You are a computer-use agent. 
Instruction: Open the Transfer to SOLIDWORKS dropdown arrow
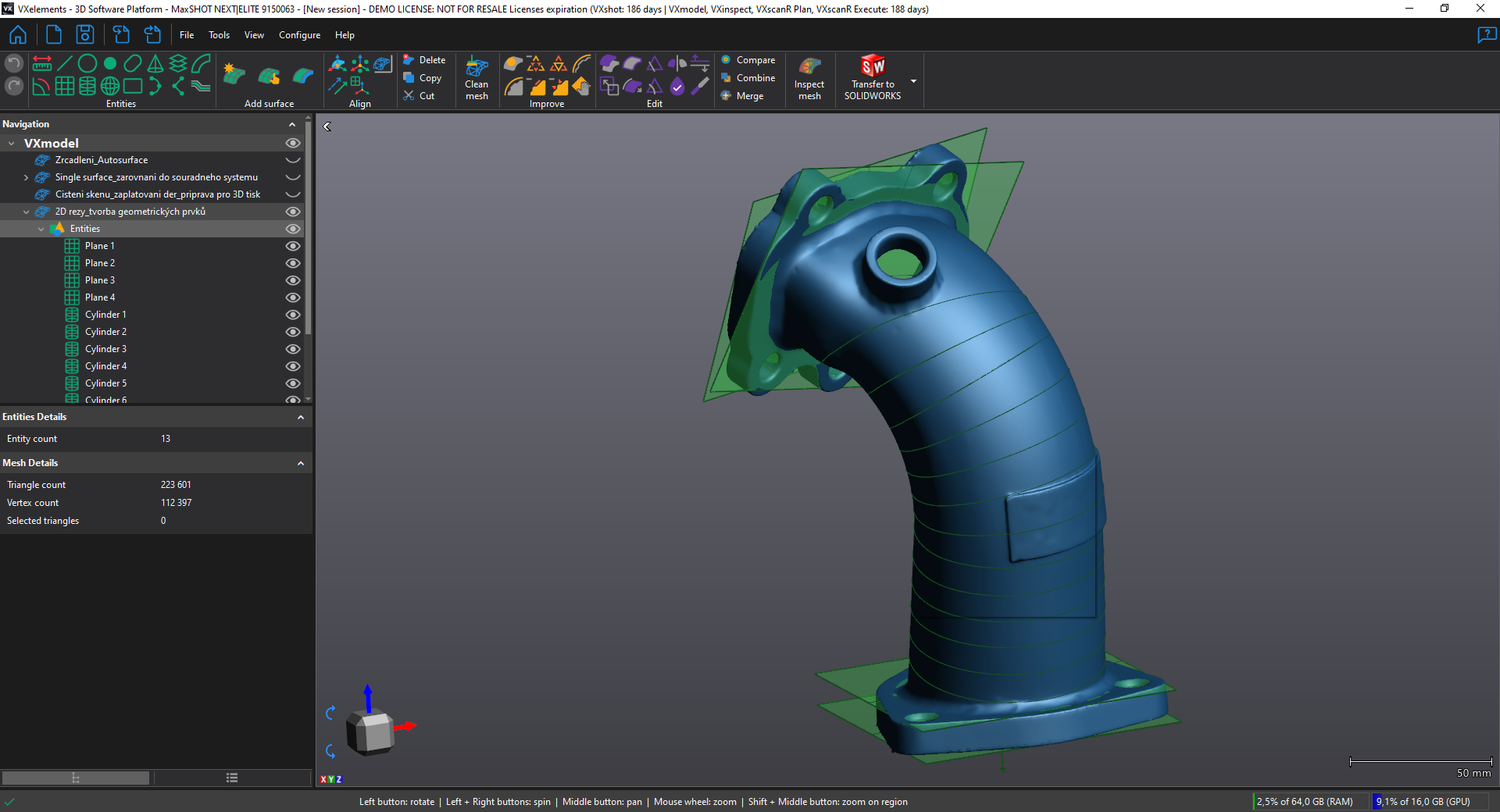[x=913, y=81]
